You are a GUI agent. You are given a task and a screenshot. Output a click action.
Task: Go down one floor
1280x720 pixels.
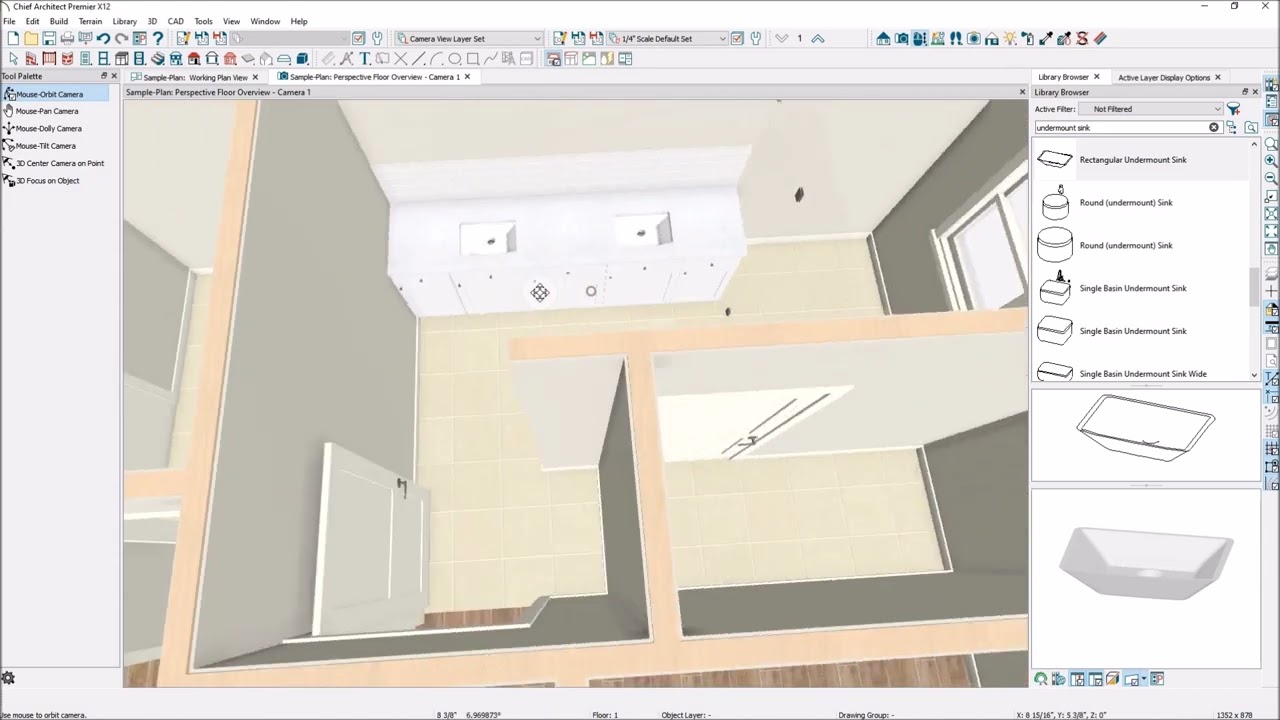(x=782, y=39)
